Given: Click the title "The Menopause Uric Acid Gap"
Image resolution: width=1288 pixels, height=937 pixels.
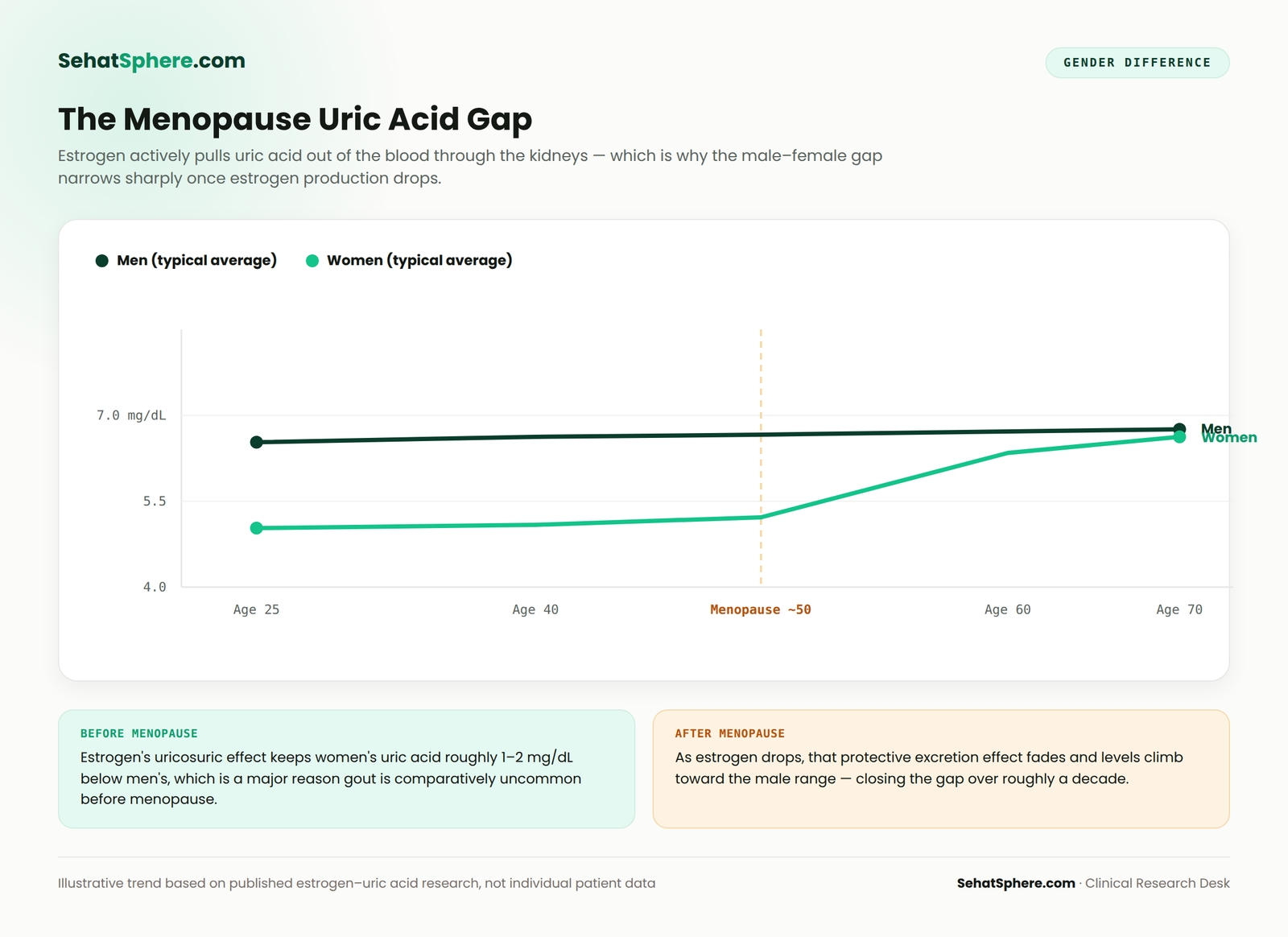Looking at the screenshot, I should [x=295, y=119].
